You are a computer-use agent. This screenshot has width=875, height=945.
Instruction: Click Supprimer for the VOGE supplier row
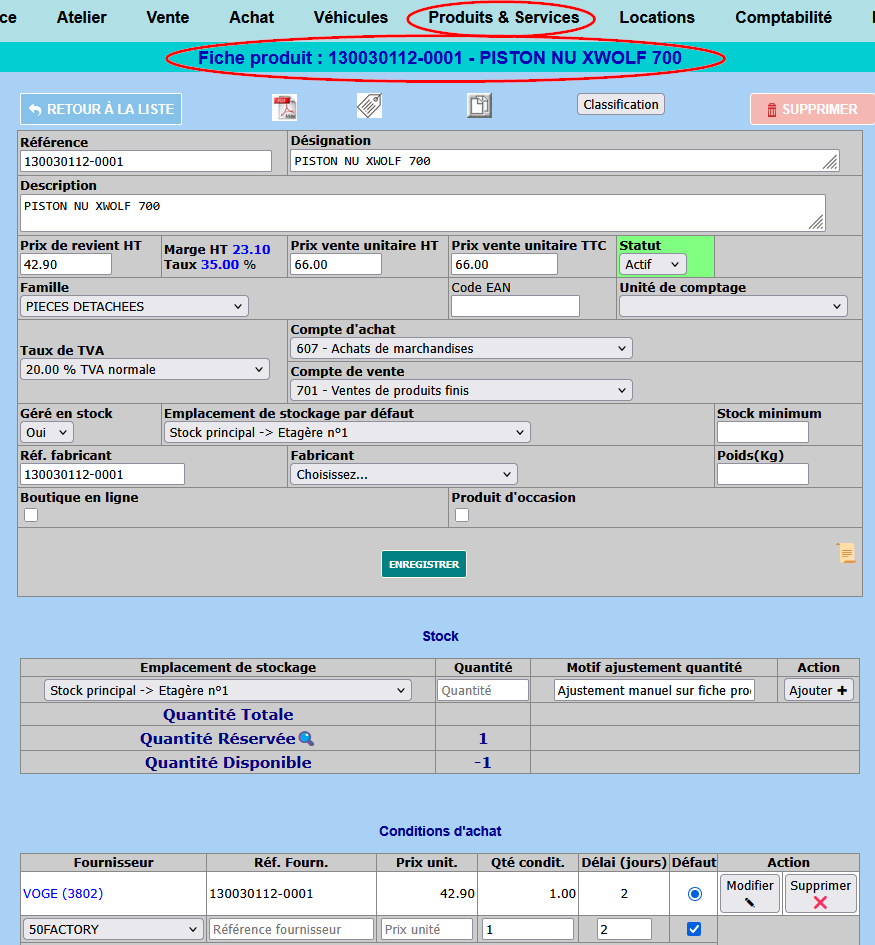coord(820,893)
